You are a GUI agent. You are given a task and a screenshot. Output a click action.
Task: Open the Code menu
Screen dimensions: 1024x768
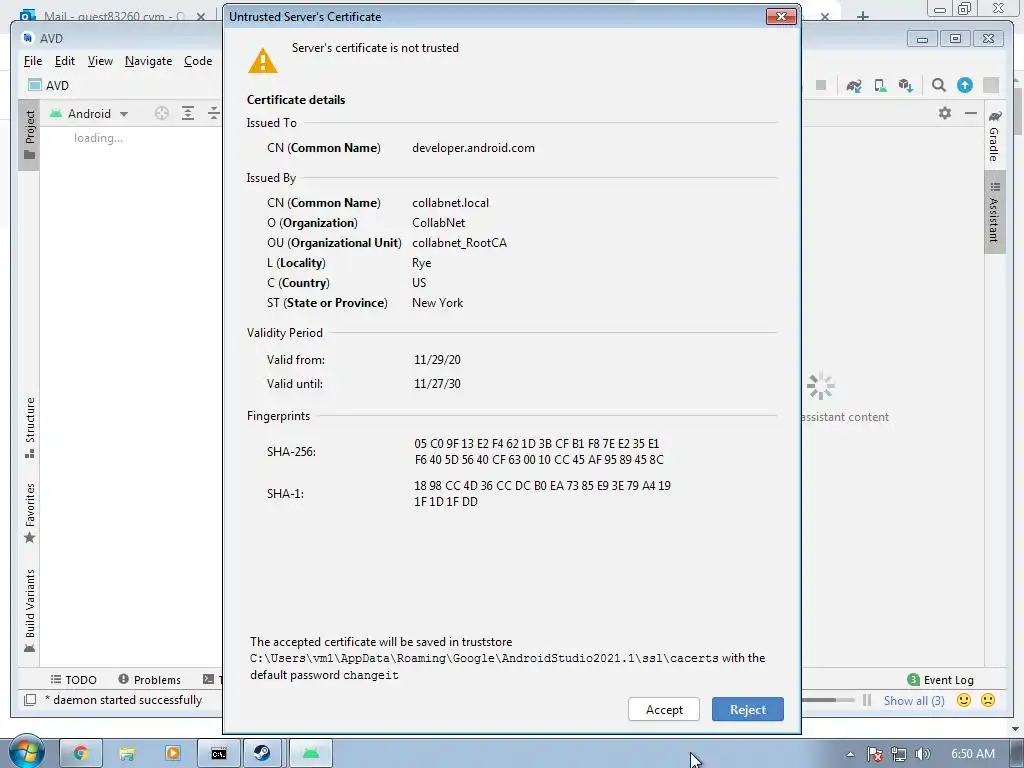[x=198, y=61]
